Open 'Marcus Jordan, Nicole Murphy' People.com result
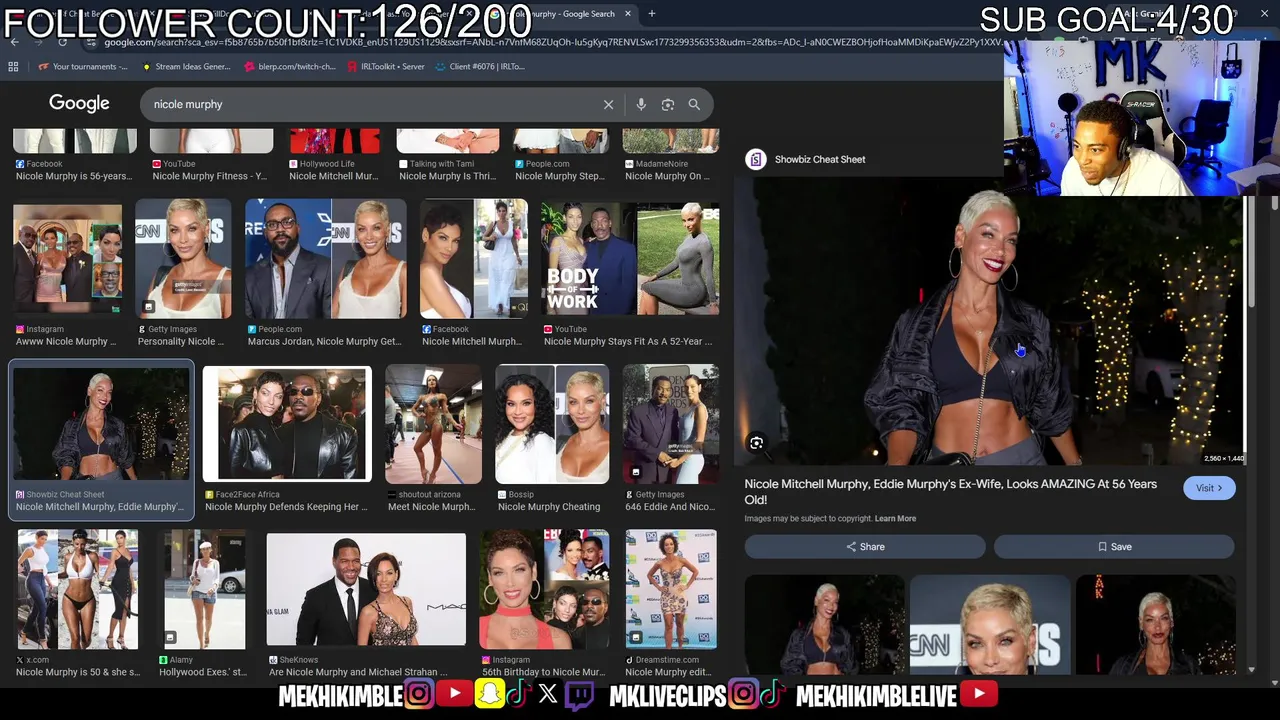 pyautogui.click(x=326, y=259)
